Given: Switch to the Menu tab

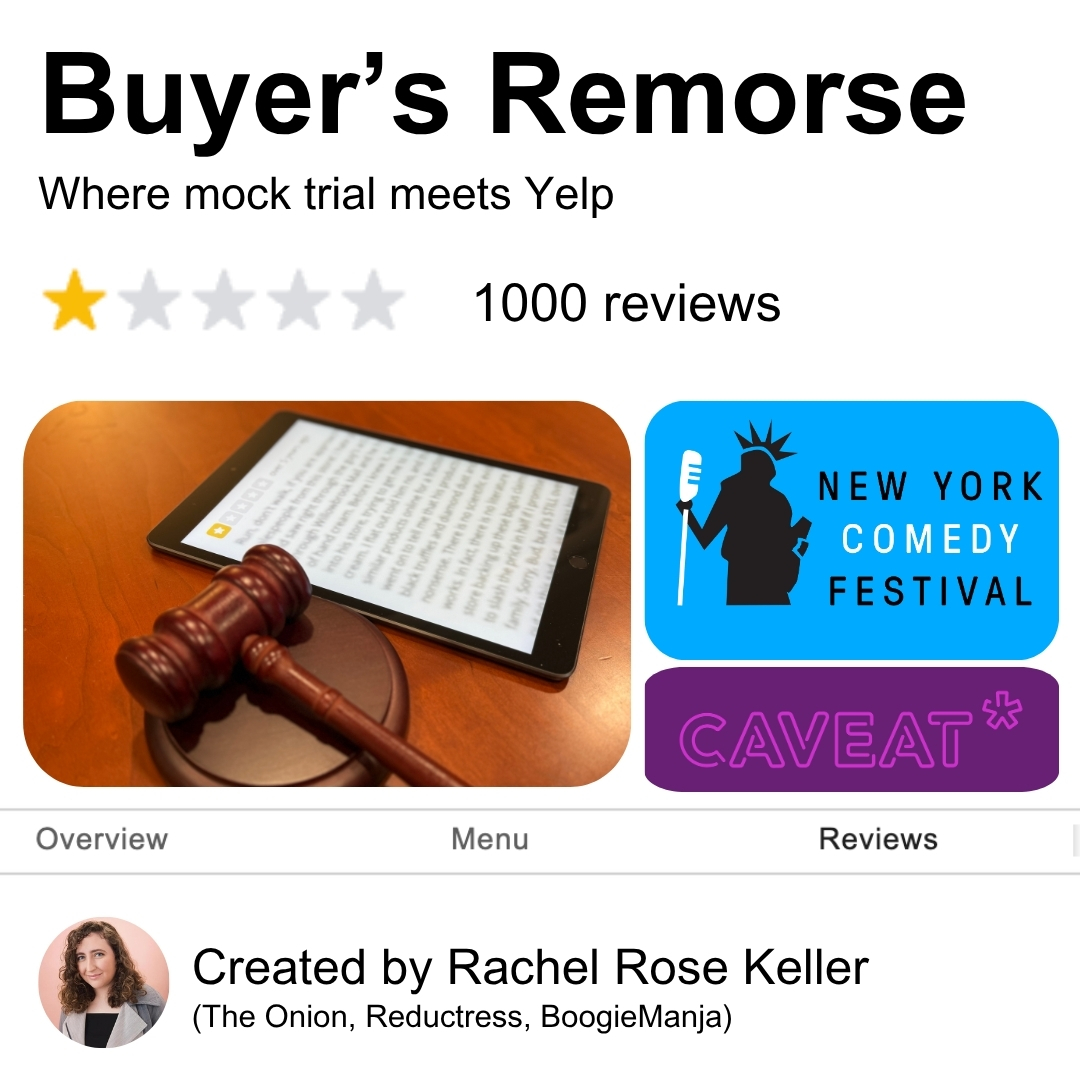Looking at the screenshot, I should pyautogui.click(x=490, y=839).
